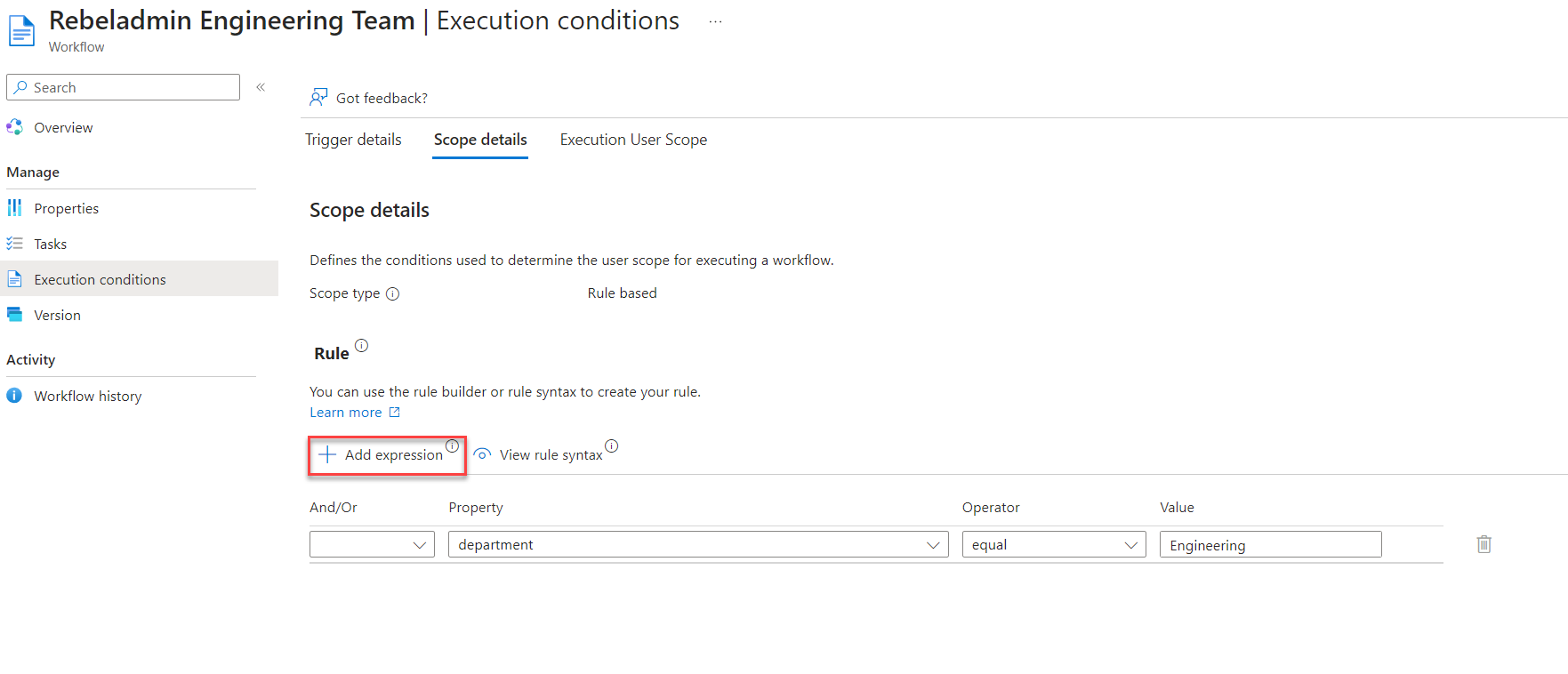Click the Rule info icon
Viewport: 1568px width, 674px height.
tap(361, 346)
